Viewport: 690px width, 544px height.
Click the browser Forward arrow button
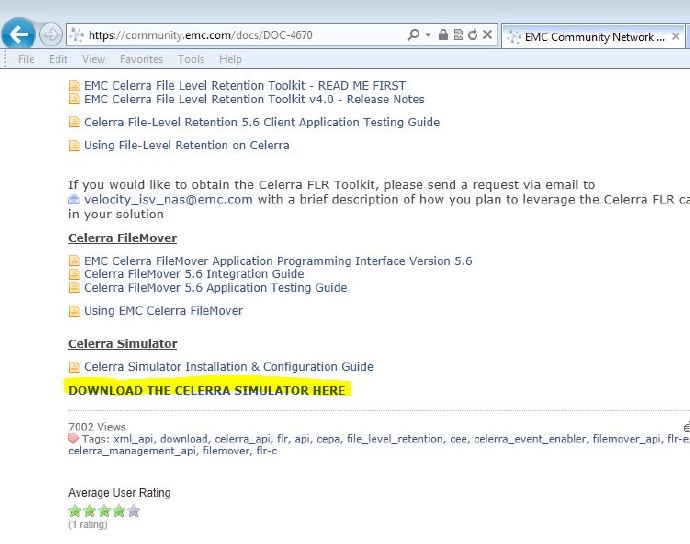click(x=50, y=35)
